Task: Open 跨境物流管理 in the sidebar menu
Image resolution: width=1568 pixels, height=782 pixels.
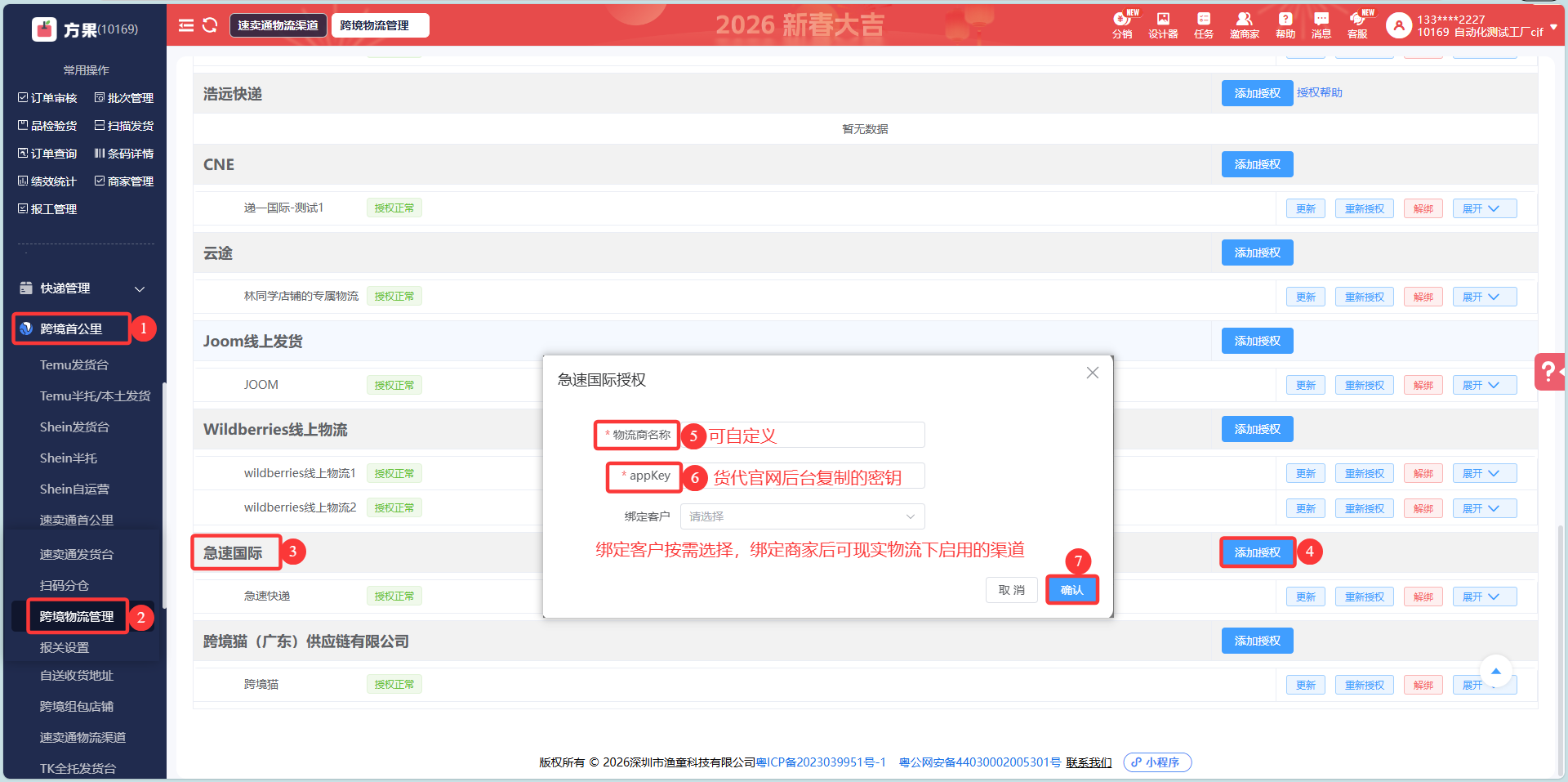Action: point(77,616)
